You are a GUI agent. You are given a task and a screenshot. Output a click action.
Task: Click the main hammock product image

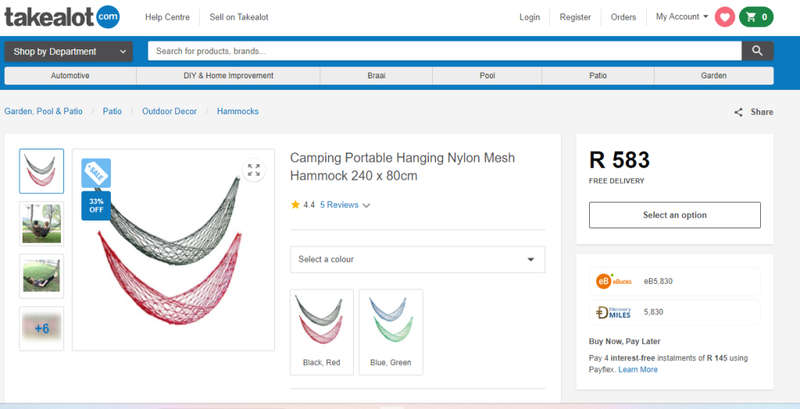pyautogui.click(x=173, y=250)
